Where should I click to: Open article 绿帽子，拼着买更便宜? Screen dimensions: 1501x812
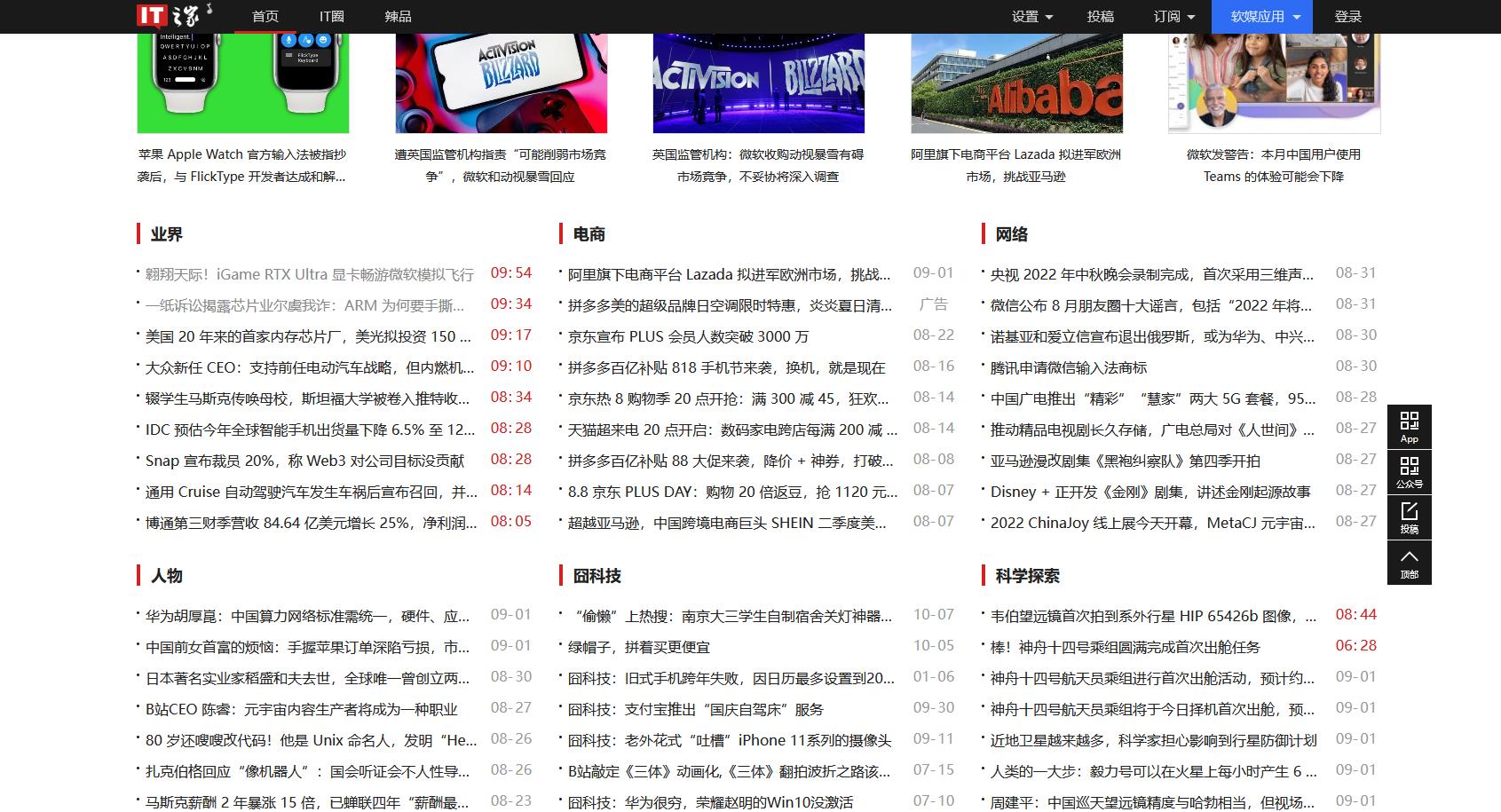point(639,647)
